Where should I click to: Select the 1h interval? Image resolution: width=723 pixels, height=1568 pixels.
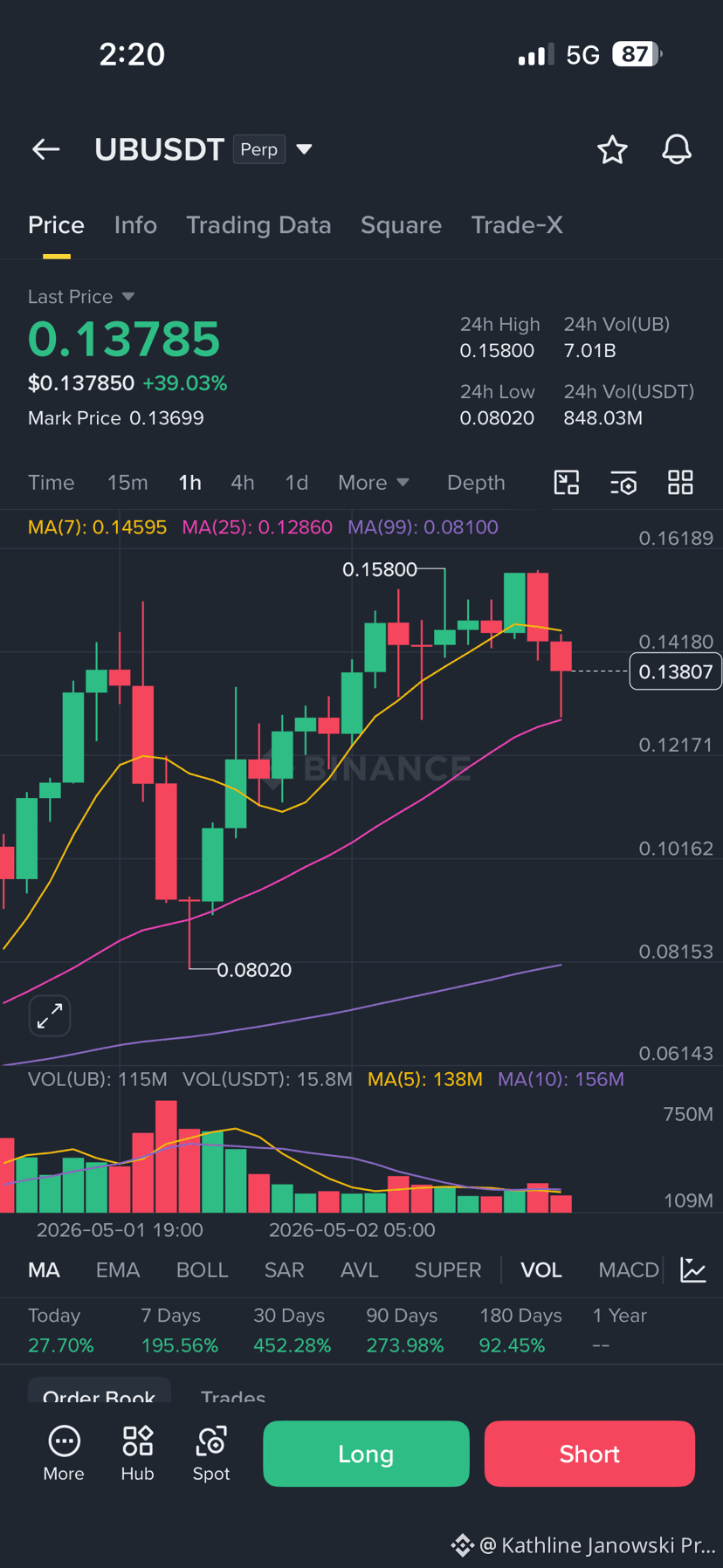pos(189,483)
